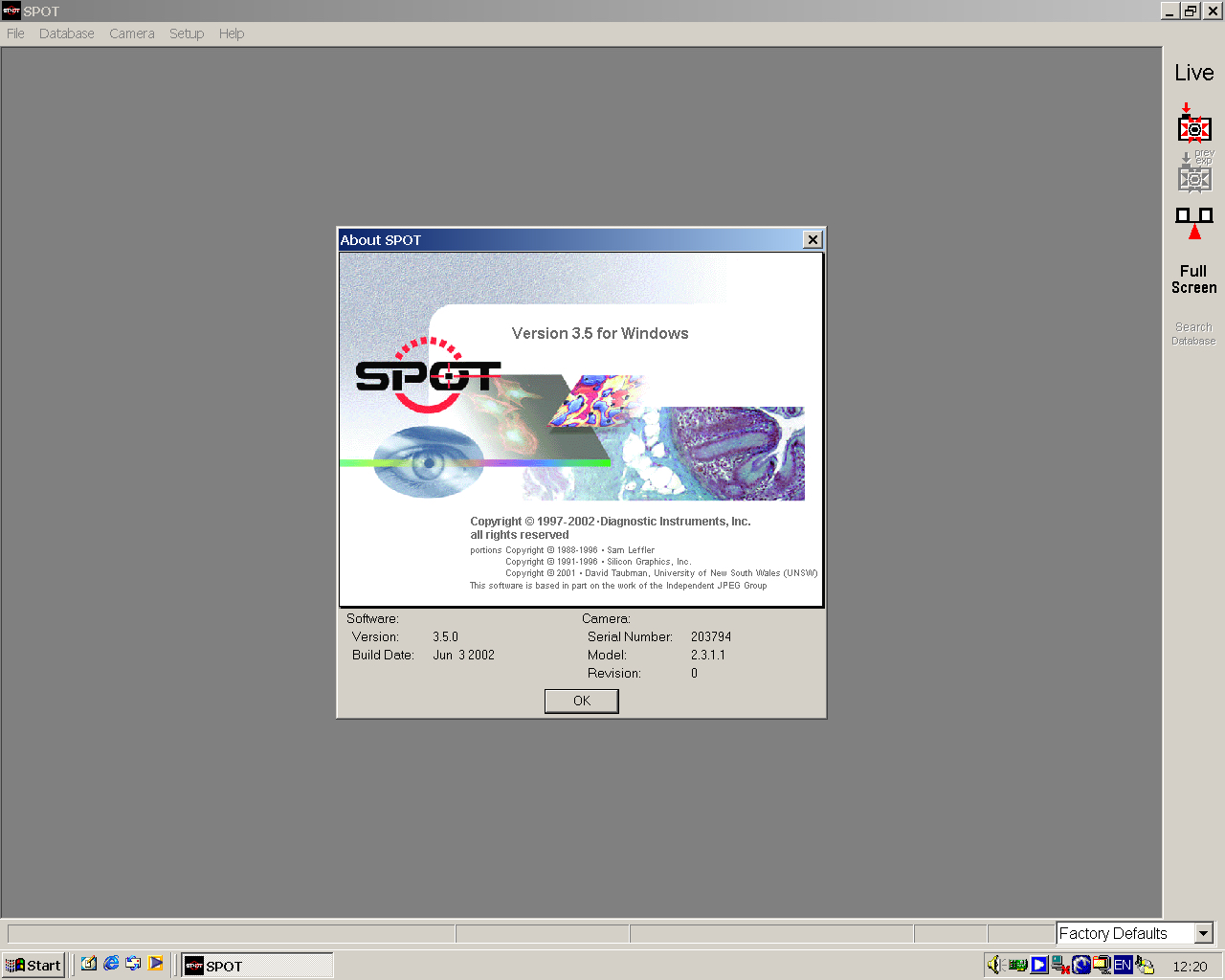This screenshot has height=980, width=1225.
Task: Click the grayed previous exposure camera icon
Action: click(x=1194, y=172)
